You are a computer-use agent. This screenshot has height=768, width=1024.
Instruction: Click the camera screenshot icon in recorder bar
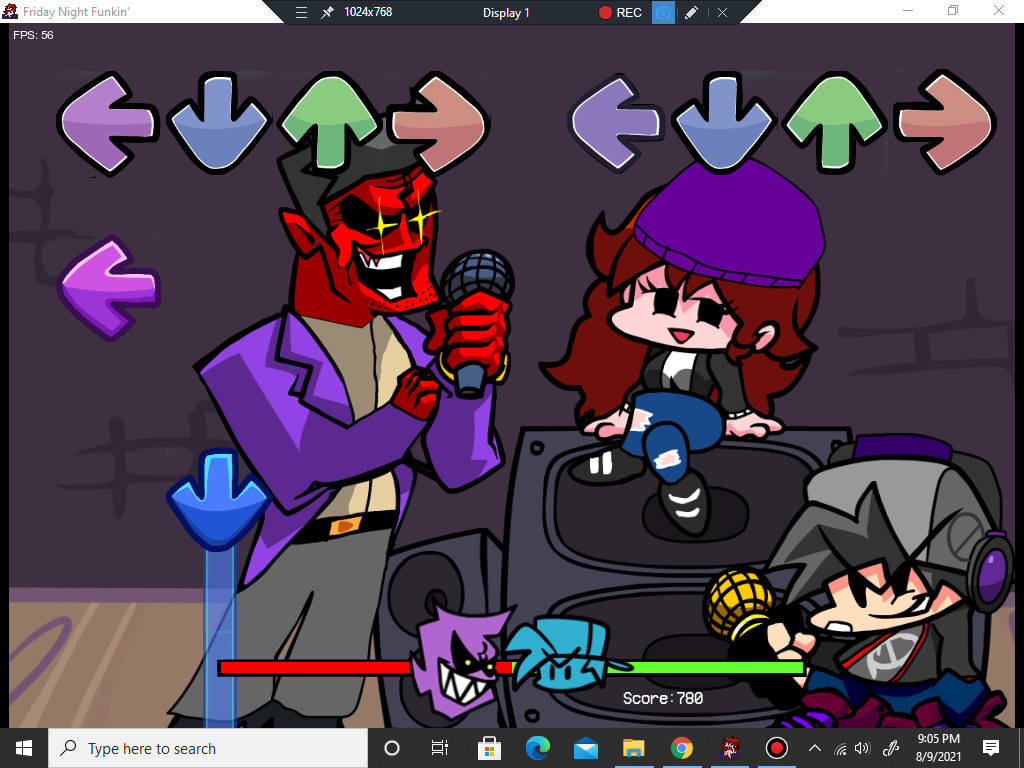[x=663, y=13]
